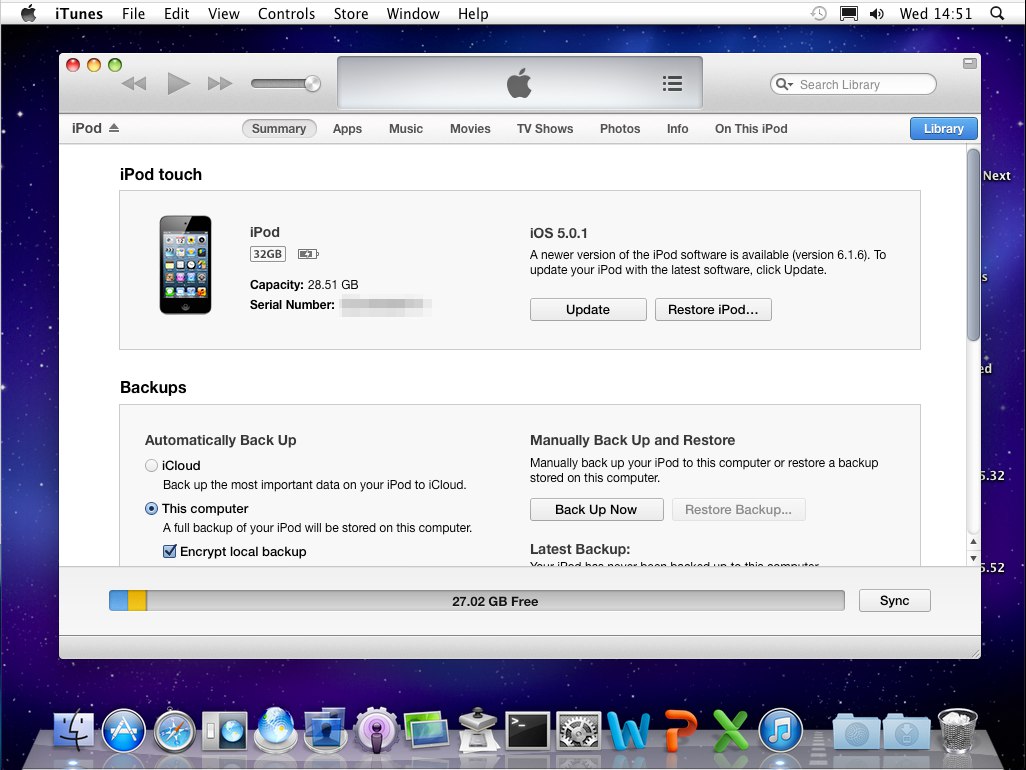
Task: Open the Help menu
Action: pos(472,13)
